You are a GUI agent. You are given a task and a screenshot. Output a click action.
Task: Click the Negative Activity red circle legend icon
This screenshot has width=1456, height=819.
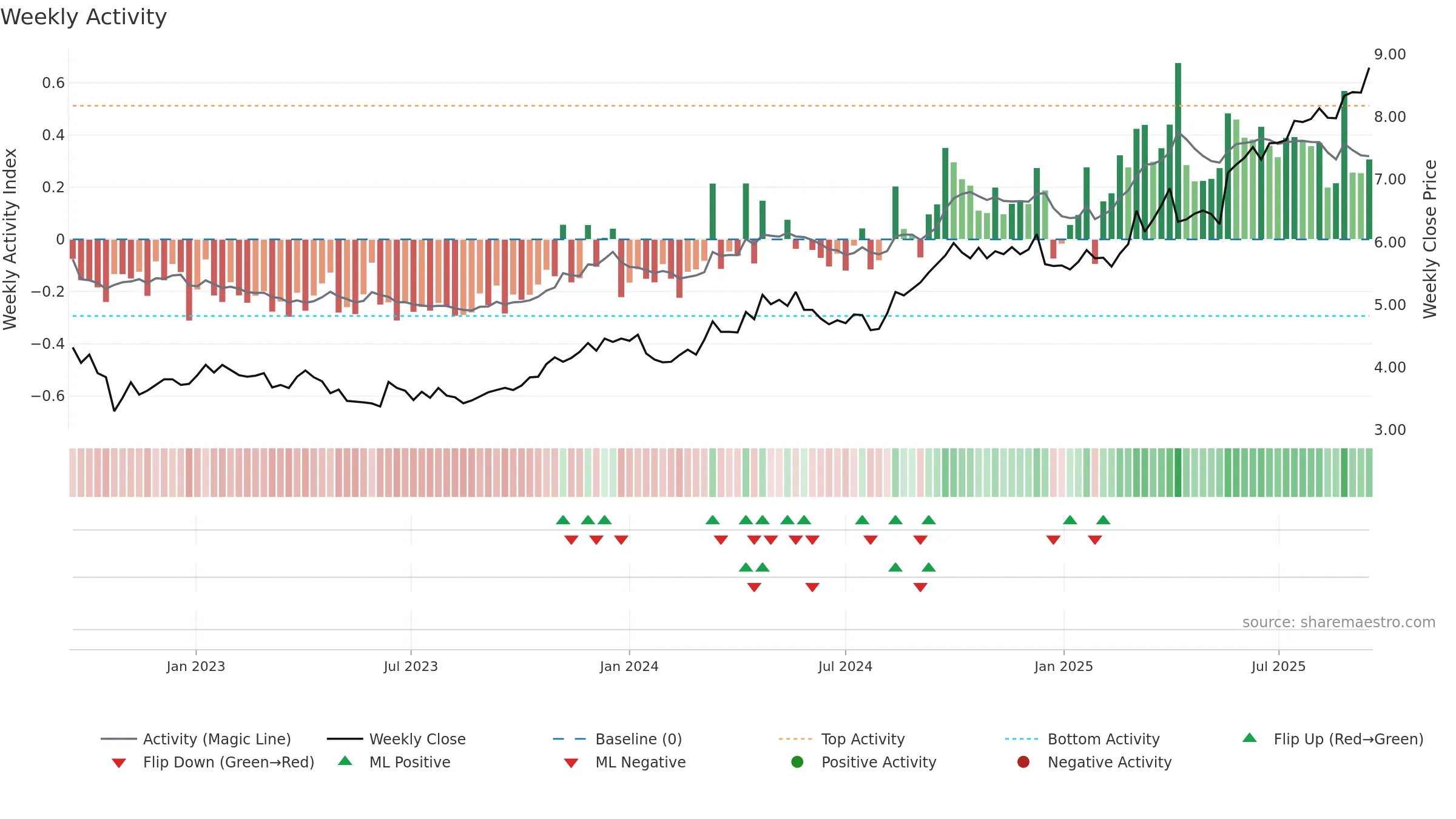(1023, 761)
